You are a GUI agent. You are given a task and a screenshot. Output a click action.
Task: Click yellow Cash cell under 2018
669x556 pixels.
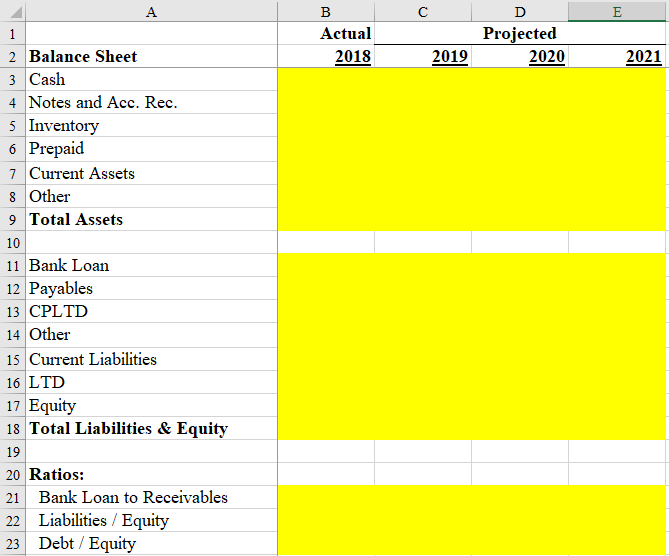(x=326, y=79)
